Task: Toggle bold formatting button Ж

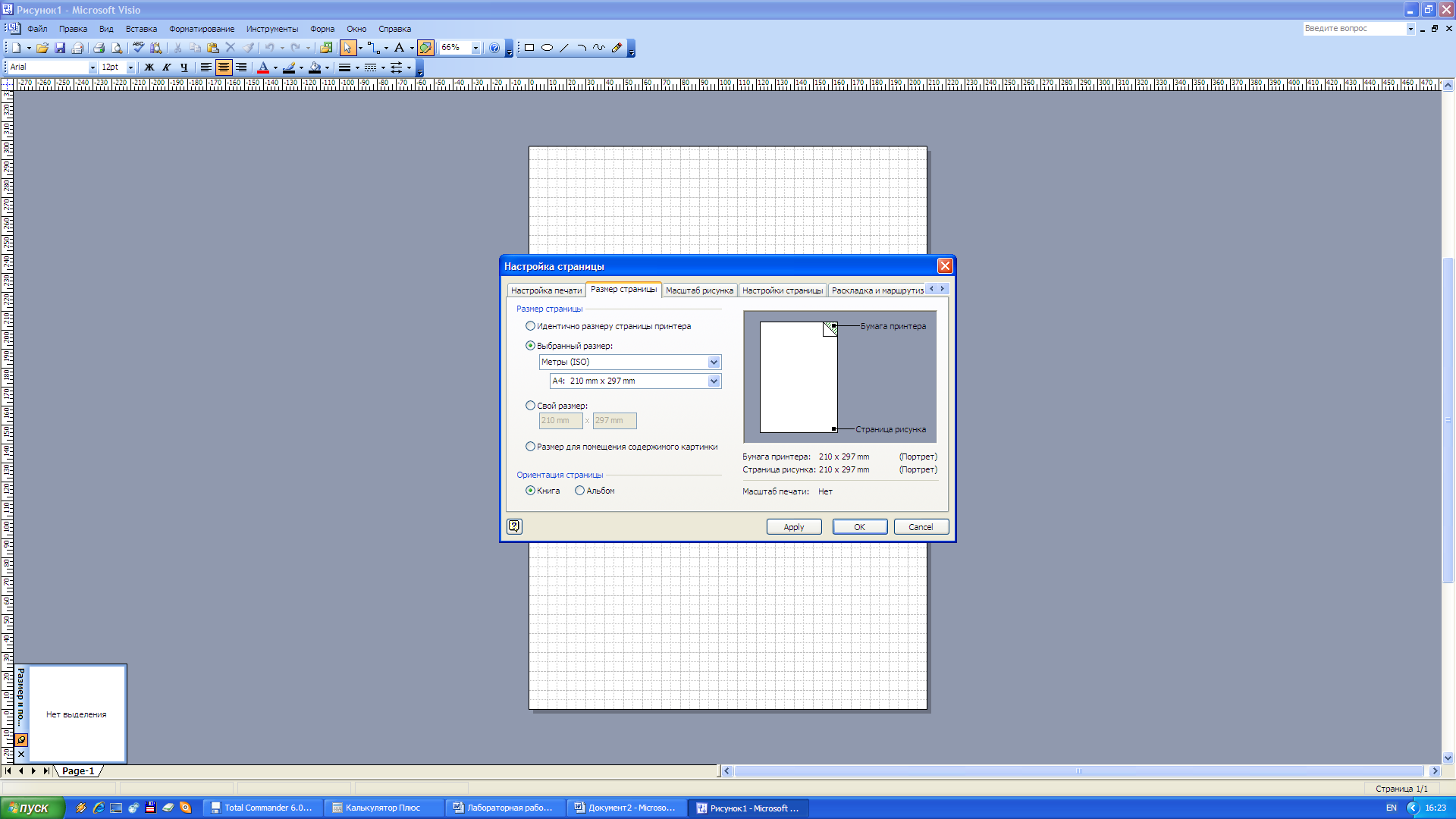Action: (x=149, y=67)
